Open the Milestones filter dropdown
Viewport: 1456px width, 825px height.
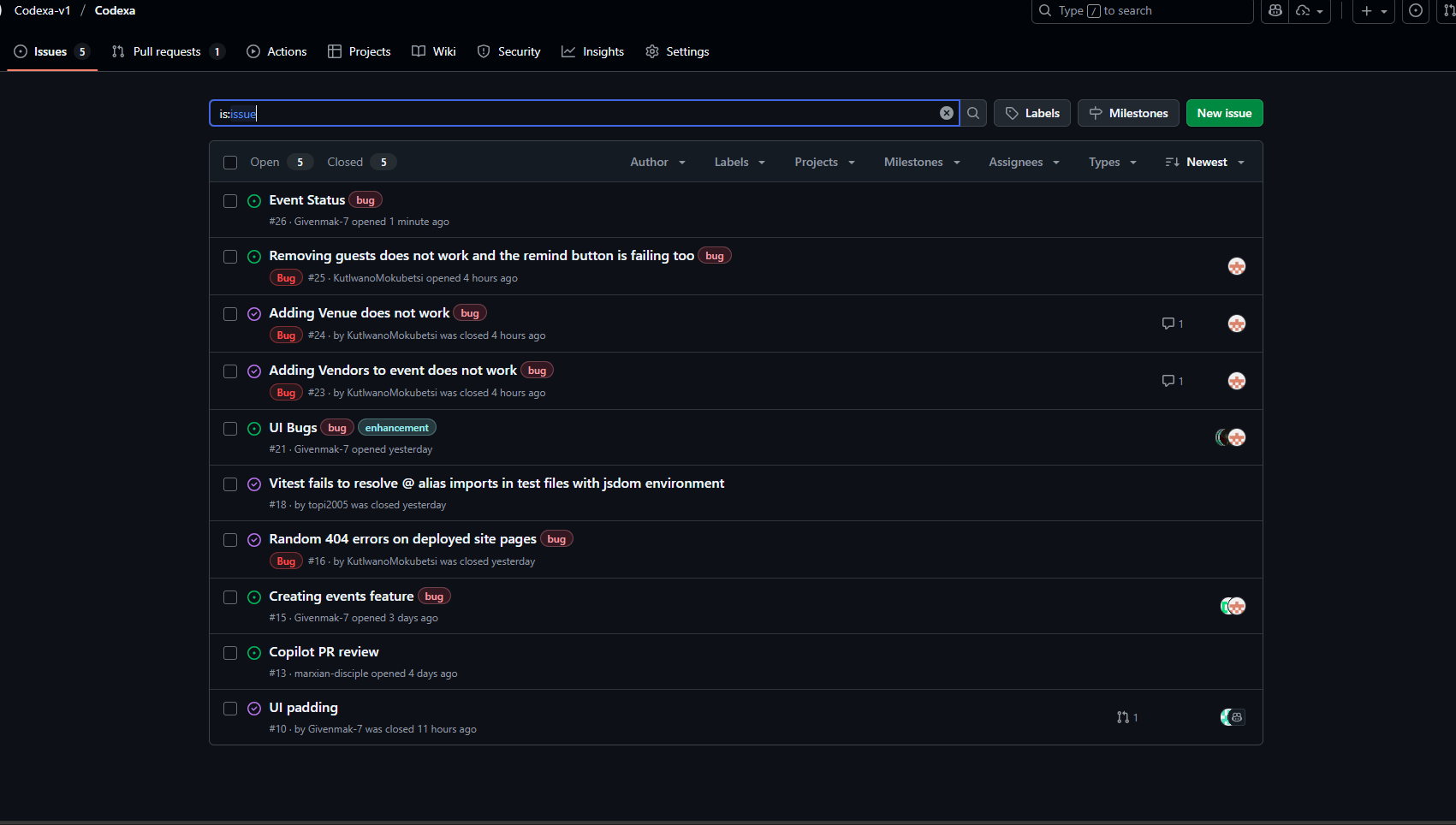[x=922, y=162]
